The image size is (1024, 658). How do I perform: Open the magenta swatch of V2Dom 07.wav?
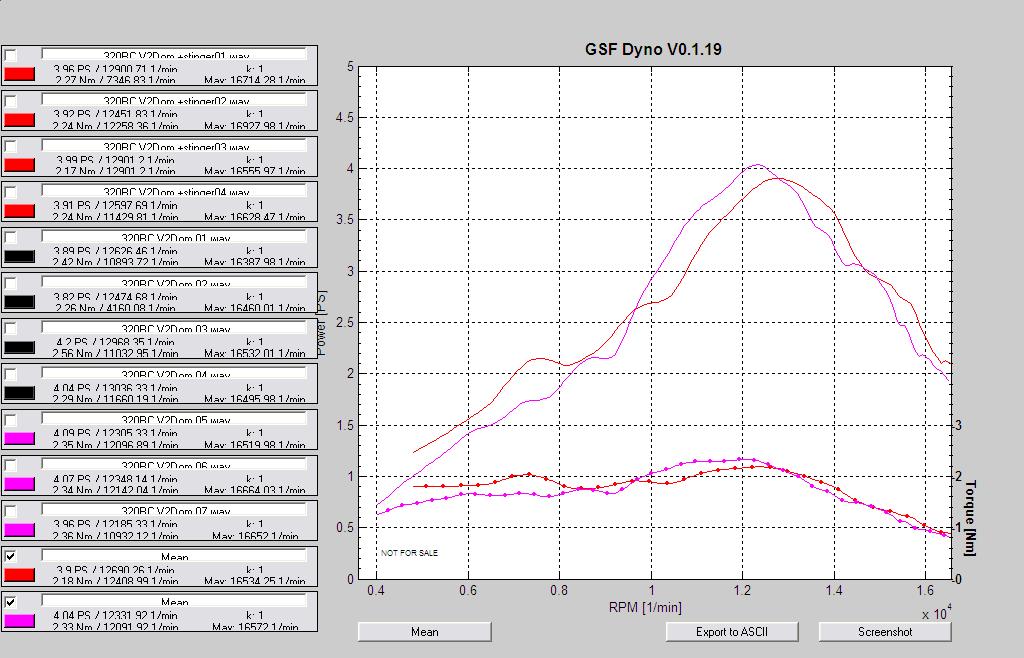[x=20, y=530]
